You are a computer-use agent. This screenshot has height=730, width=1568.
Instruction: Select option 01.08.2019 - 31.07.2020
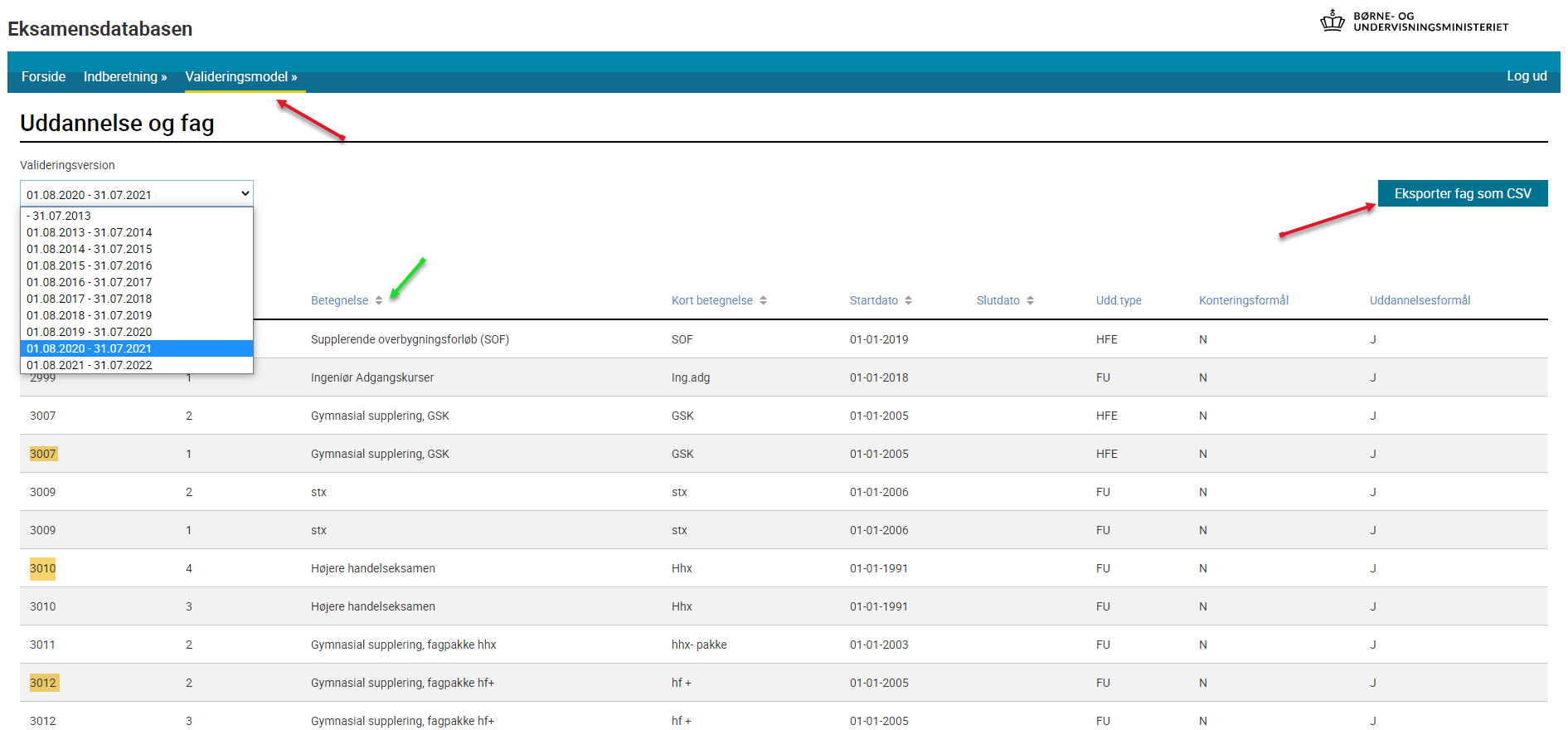pos(137,332)
